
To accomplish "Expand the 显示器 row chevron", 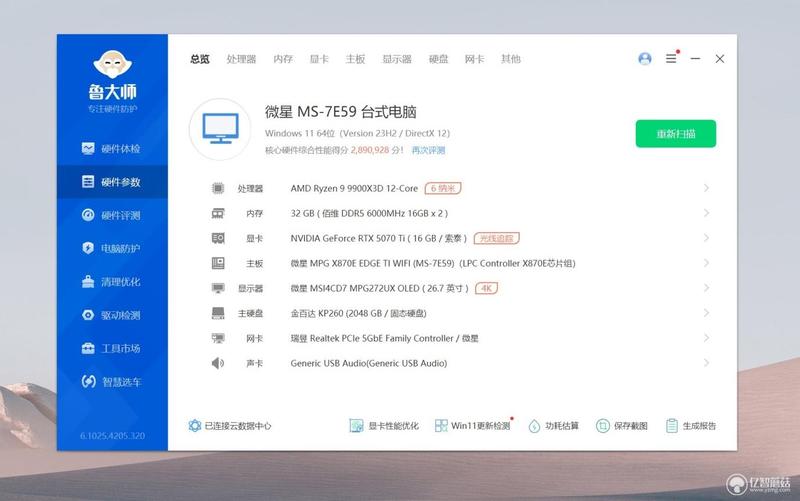I will [706, 288].
